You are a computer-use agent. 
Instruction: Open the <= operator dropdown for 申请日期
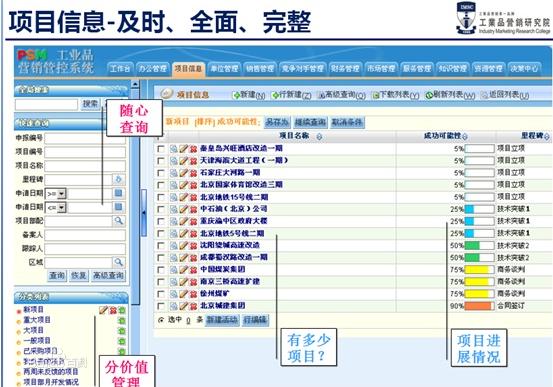61,207
